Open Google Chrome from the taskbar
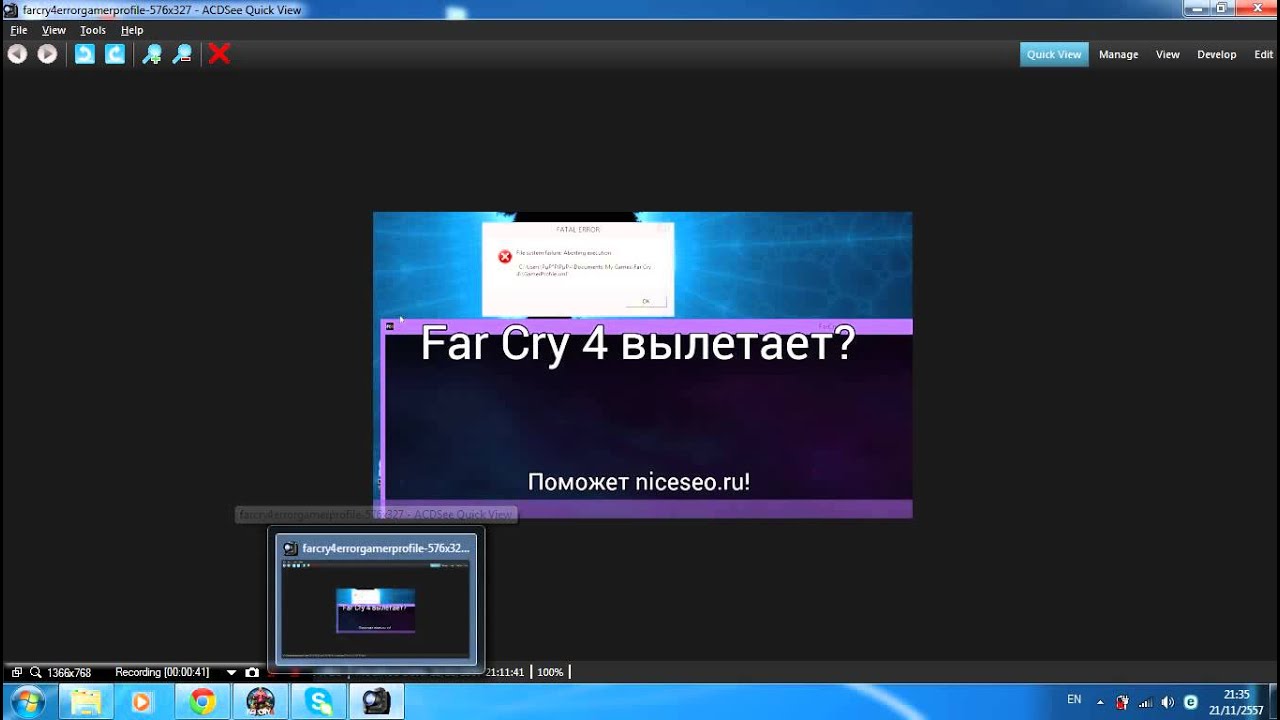This screenshot has width=1280, height=720. click(202, 702)
